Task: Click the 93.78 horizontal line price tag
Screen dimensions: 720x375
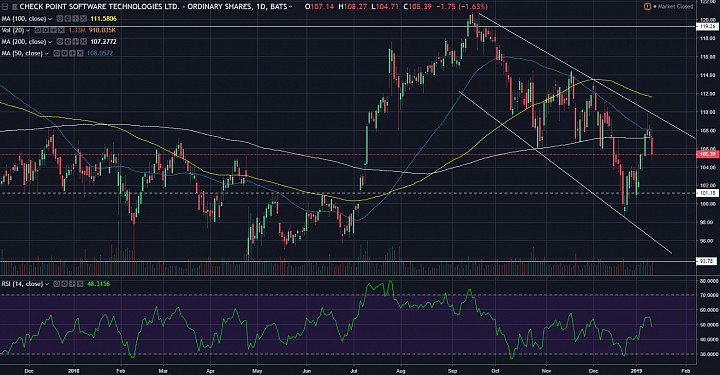Action: 707,261
